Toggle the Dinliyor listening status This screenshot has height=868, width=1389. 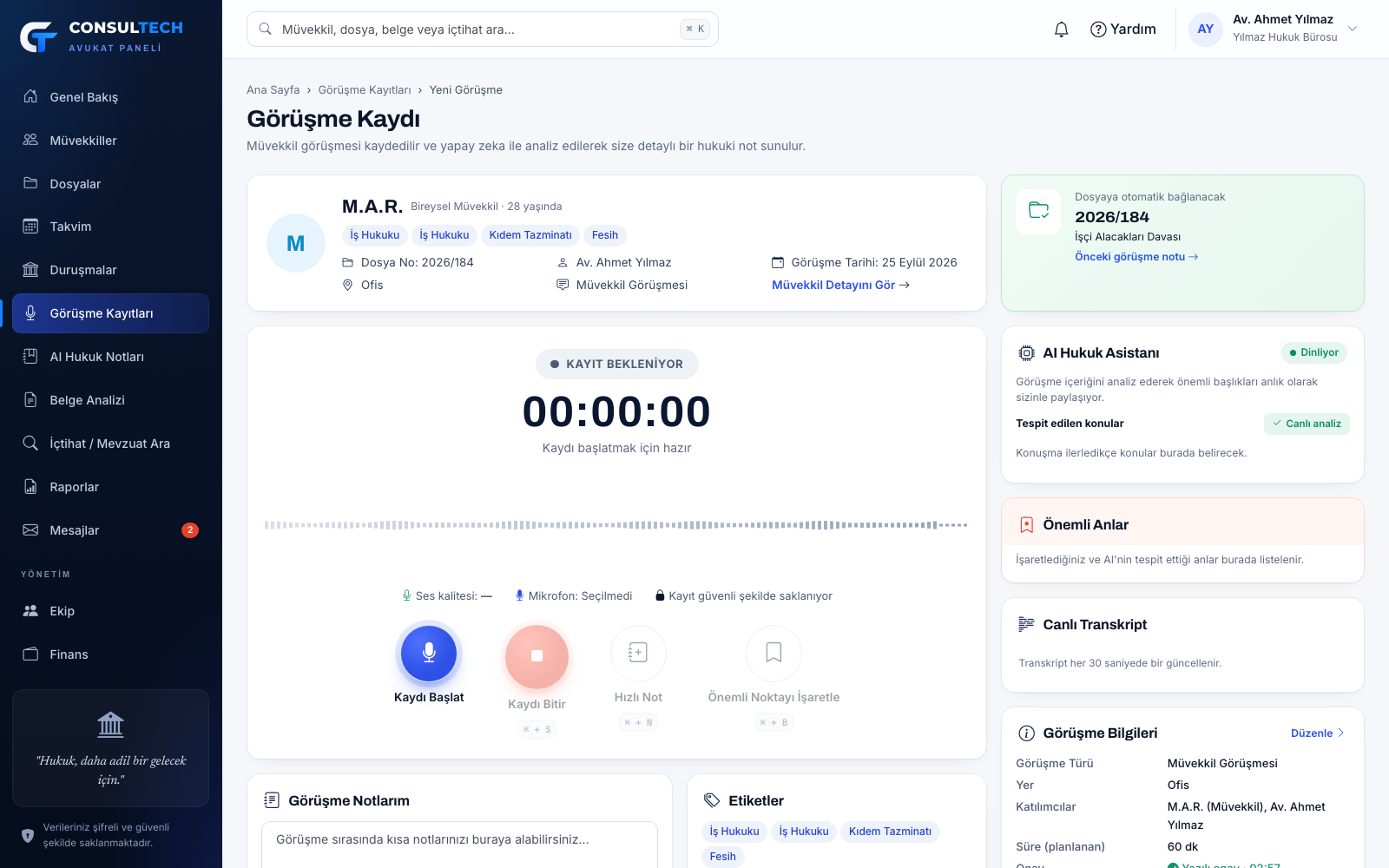click(x=1313, y=352)
